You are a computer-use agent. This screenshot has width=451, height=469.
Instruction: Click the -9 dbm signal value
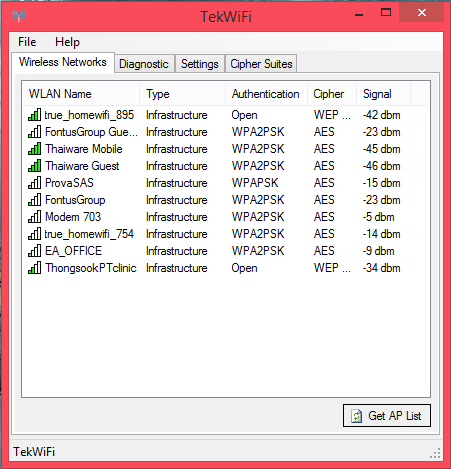379,251
